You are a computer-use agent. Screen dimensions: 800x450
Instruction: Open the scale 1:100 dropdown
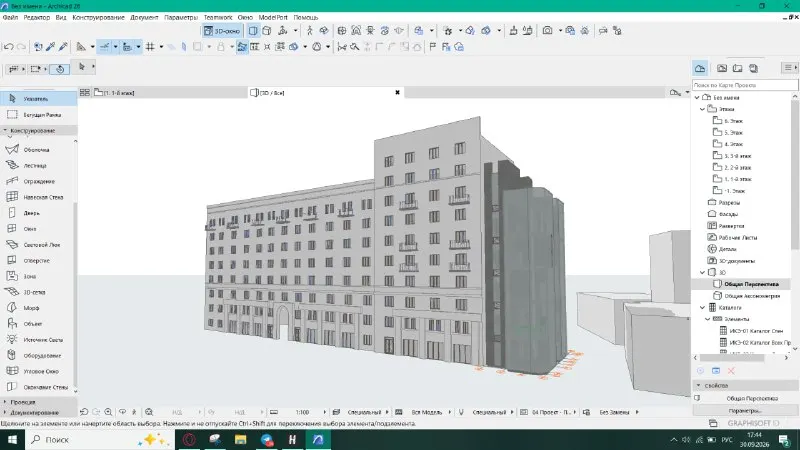coord(308,412)
